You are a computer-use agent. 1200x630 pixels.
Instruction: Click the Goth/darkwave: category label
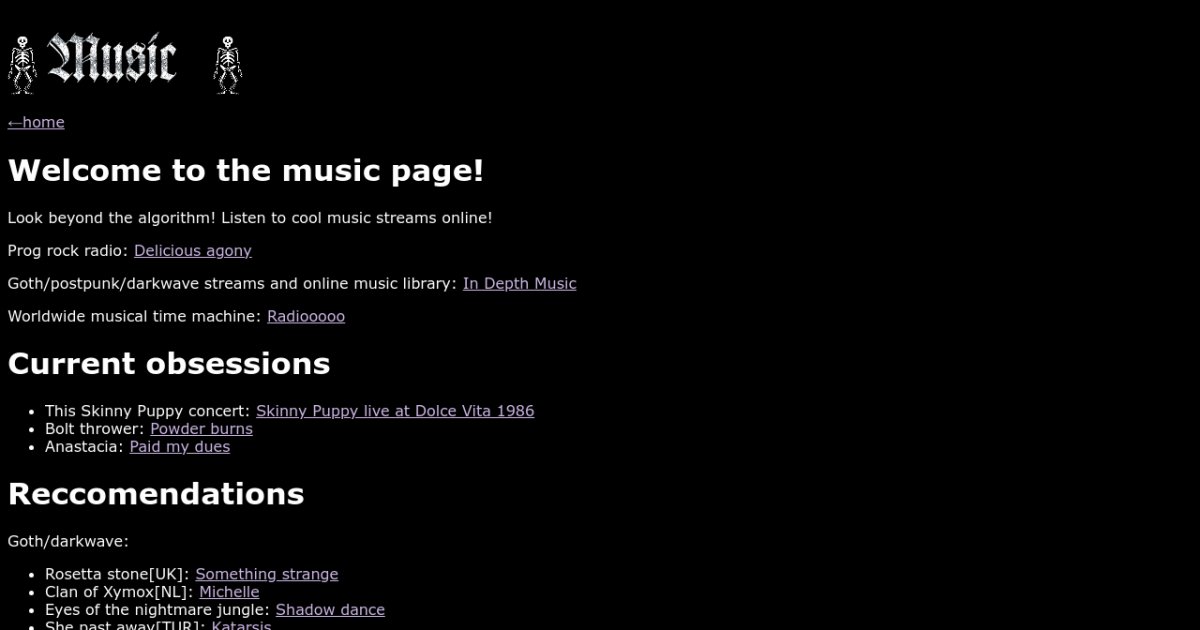point(68,541)
